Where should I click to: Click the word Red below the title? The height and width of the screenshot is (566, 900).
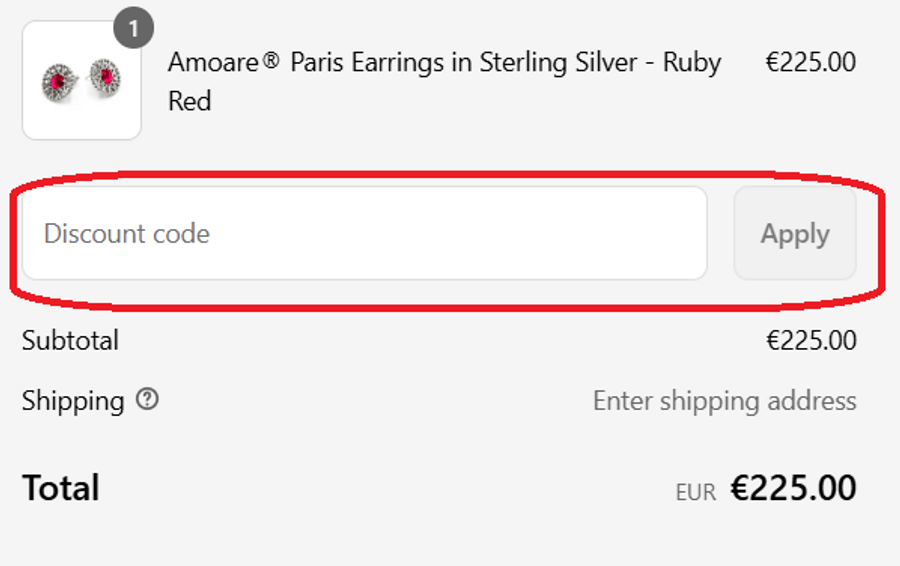(x=190, y=101)
